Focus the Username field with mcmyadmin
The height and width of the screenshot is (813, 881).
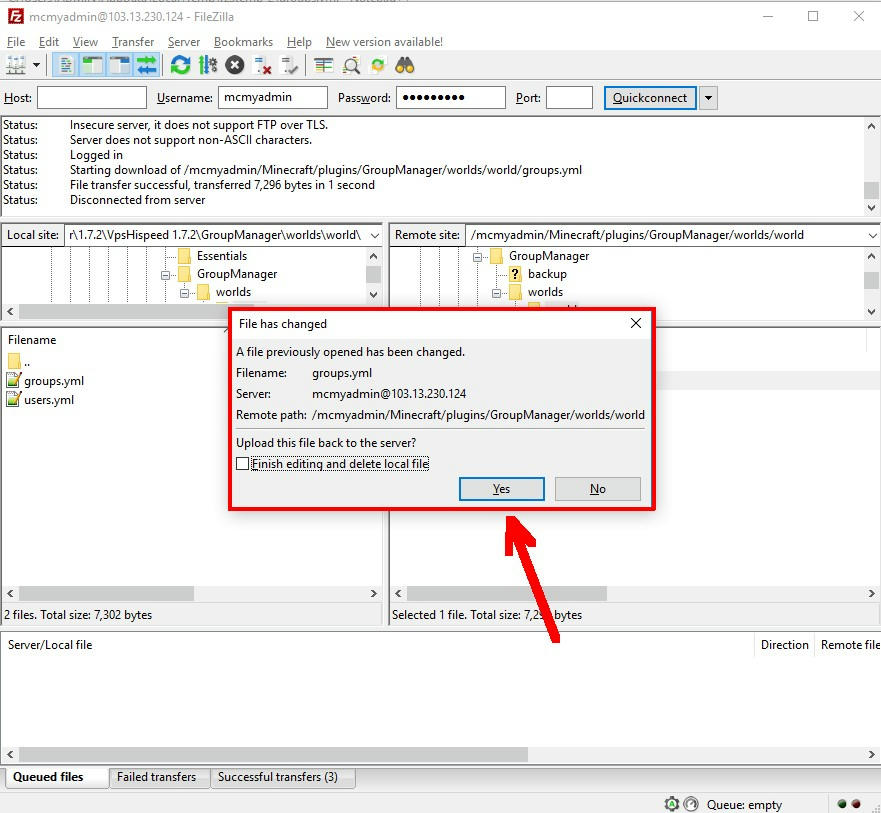pyautogui.click(x=273, y=97)
